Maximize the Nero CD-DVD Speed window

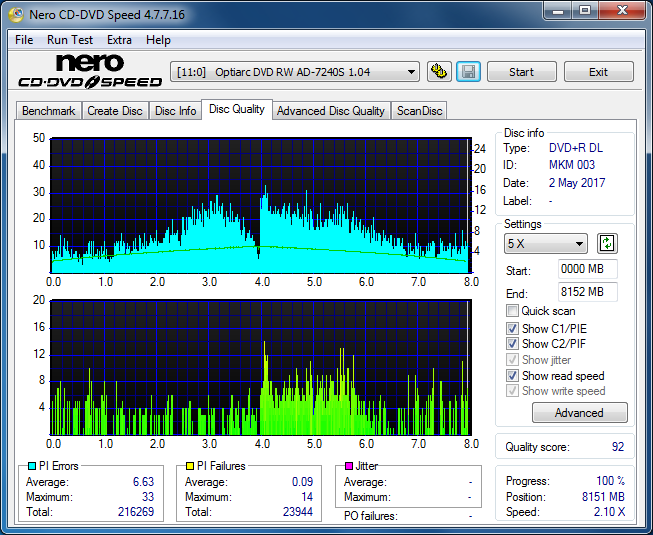[585, 11]
